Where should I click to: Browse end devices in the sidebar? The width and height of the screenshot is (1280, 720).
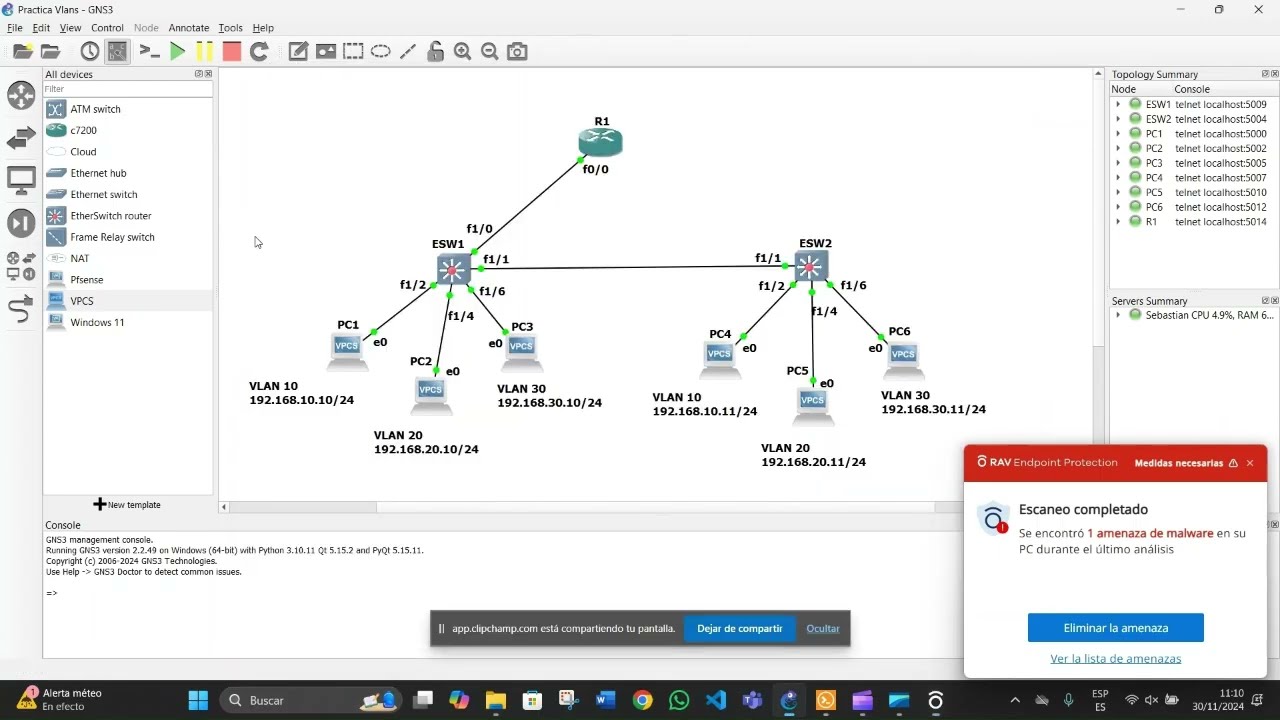tap(21, 181)
